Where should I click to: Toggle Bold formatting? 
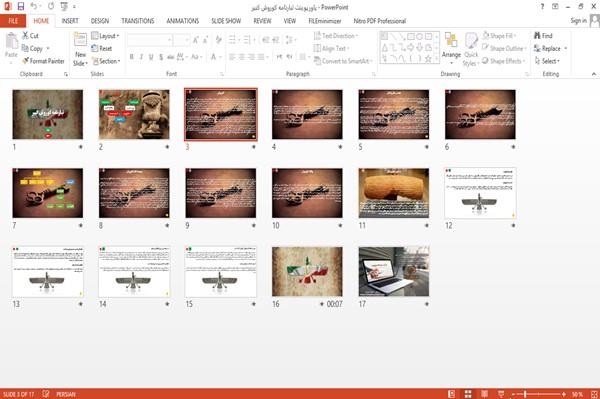[x=132, y=57]
